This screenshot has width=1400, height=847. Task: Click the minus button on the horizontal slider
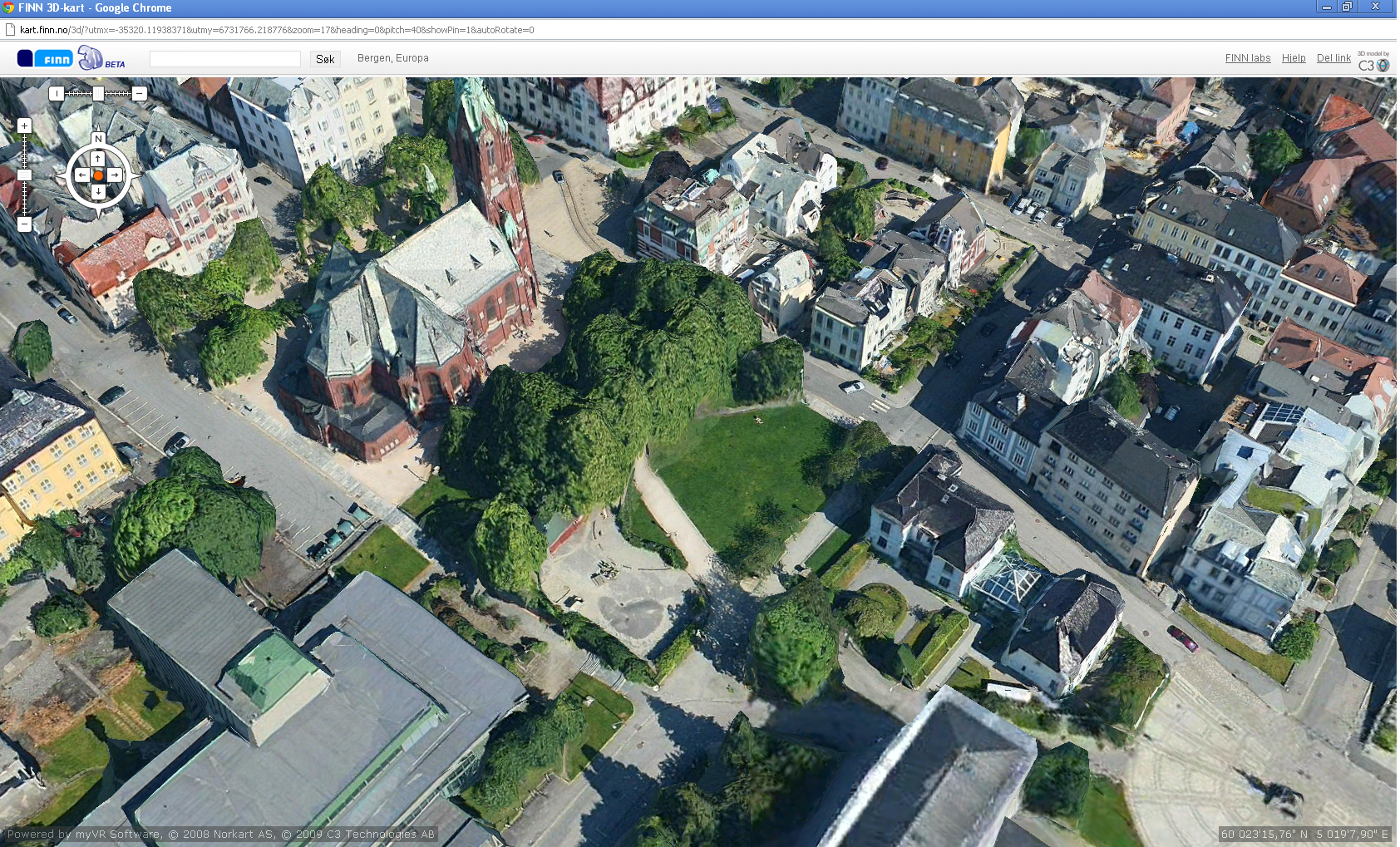click(140, 94)
